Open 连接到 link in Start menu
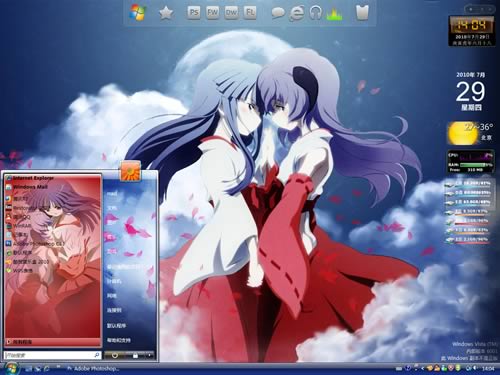 point(114,310)
